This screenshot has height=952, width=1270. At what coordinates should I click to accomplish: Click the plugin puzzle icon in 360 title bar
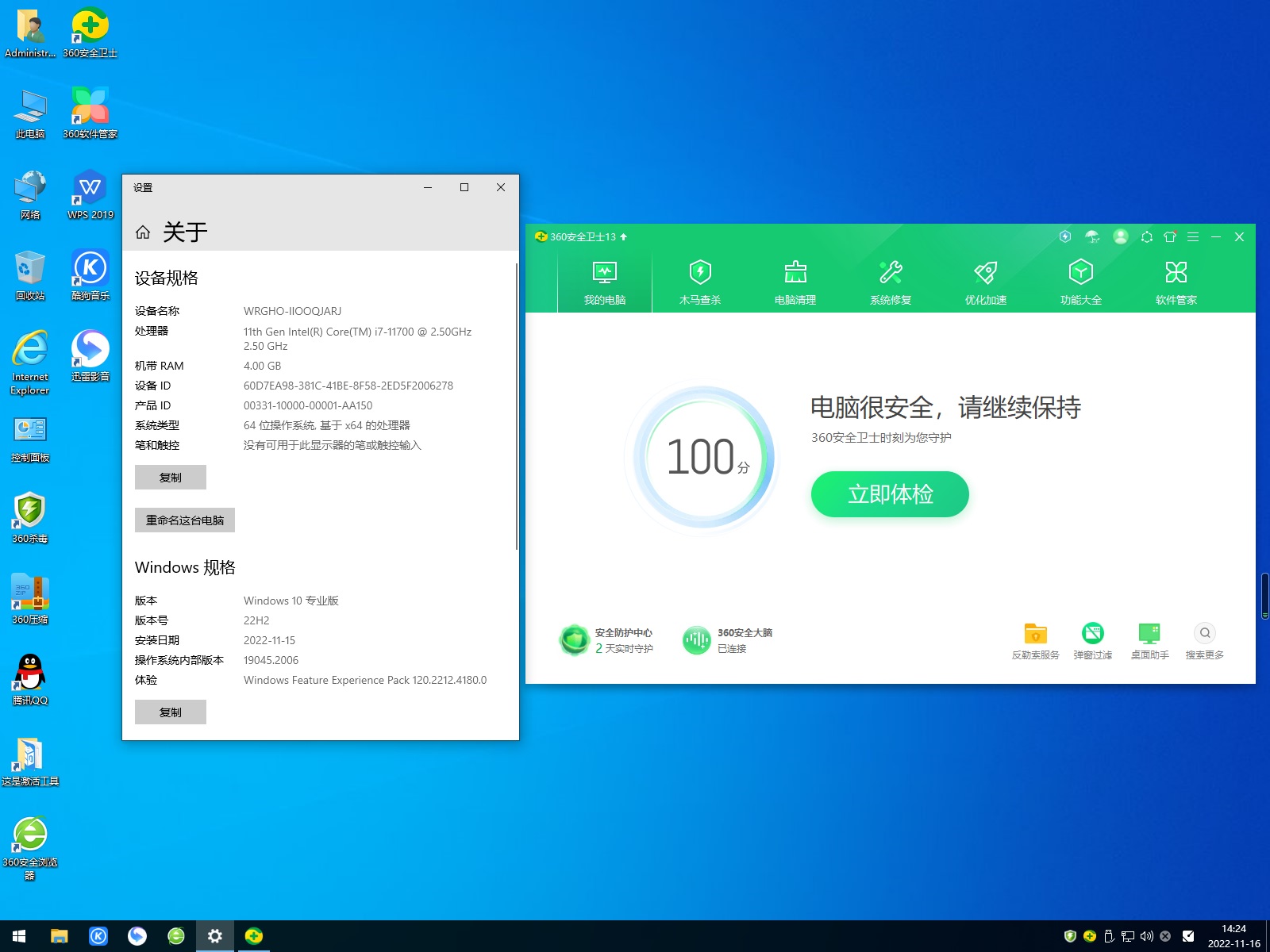click(1146, 236)
